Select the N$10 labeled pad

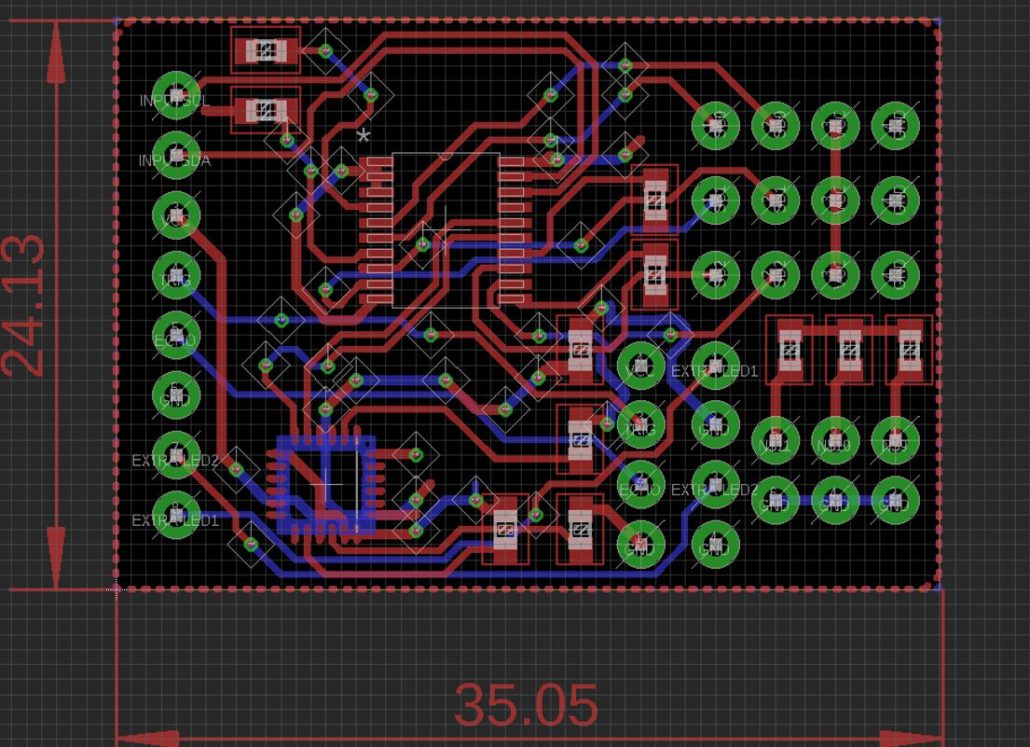point(836,441)
